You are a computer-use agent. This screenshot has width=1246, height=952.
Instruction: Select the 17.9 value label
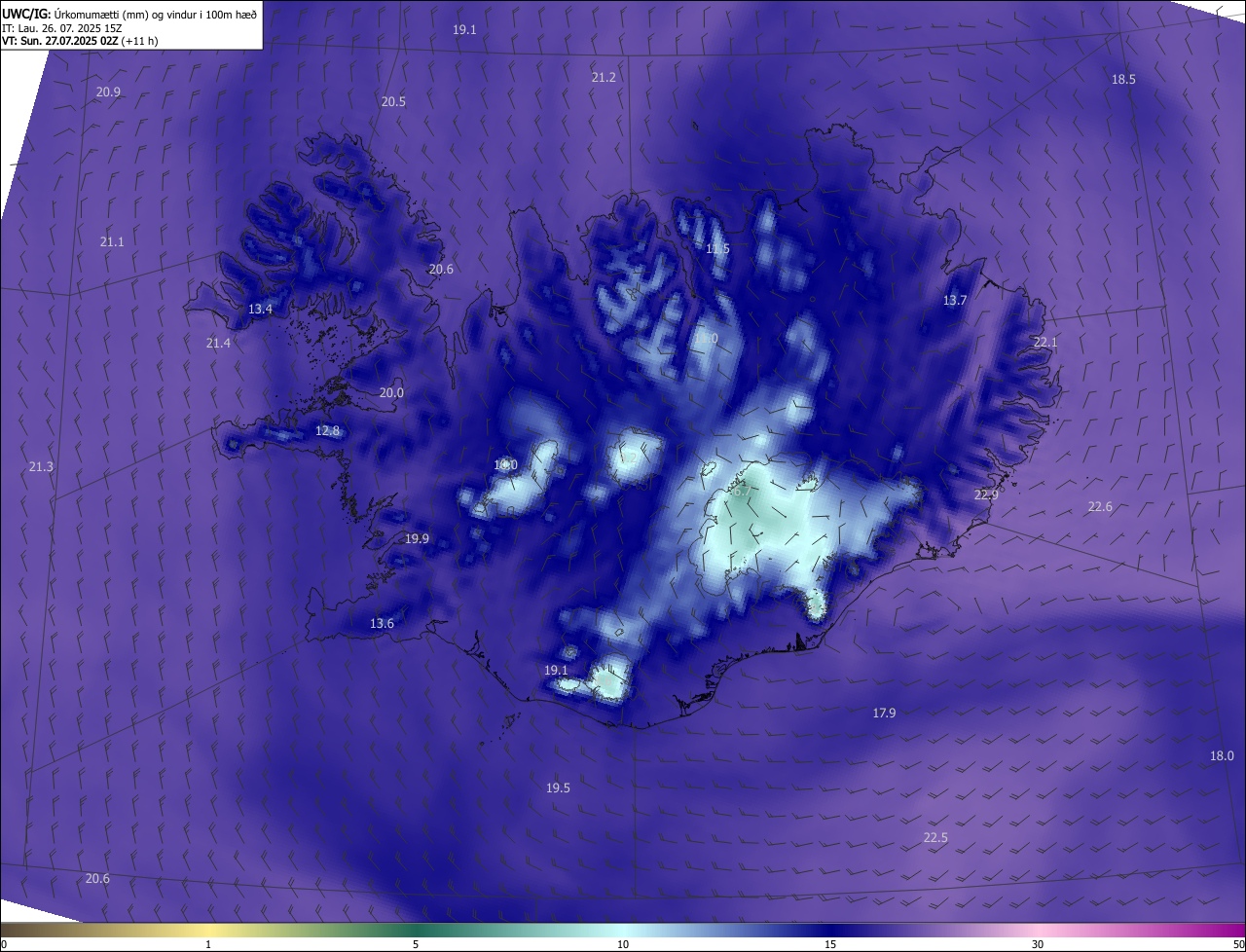click(x=884, y=713)
